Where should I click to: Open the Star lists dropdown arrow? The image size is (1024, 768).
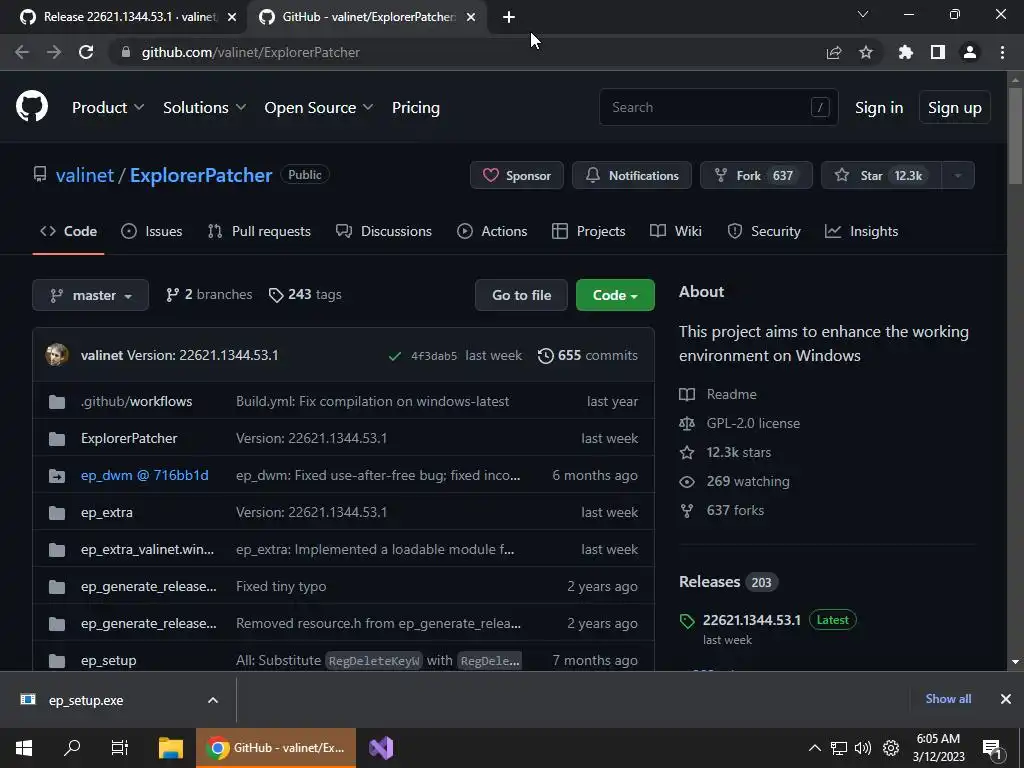[958, 175]
